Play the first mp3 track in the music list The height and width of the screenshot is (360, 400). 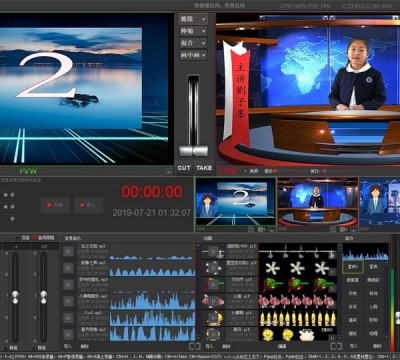[68, 251]
